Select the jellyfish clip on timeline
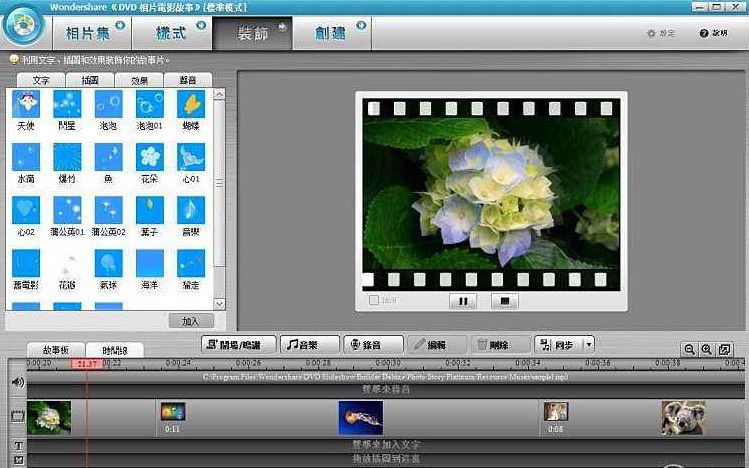The height and width of the screenshot is (468, 749). coord(361,418)
